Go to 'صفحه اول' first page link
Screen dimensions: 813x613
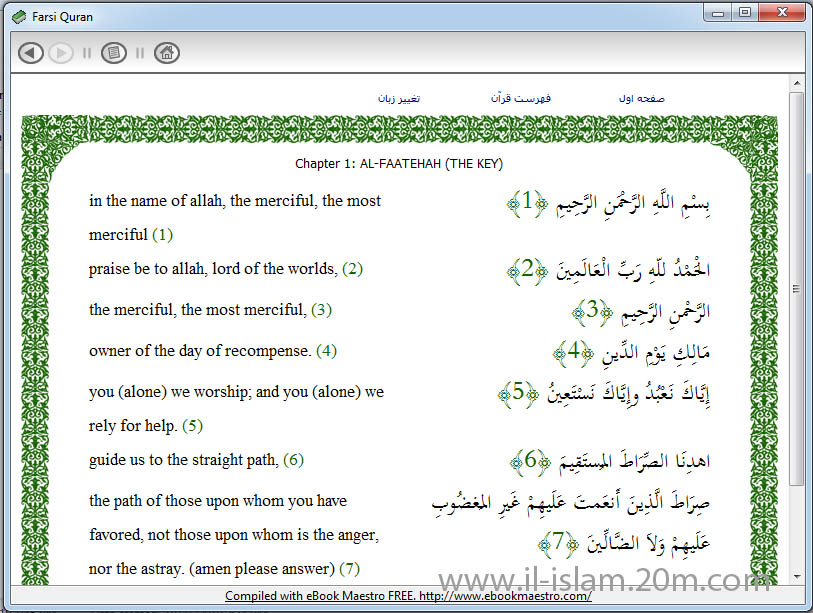click(x=641, y=99)
